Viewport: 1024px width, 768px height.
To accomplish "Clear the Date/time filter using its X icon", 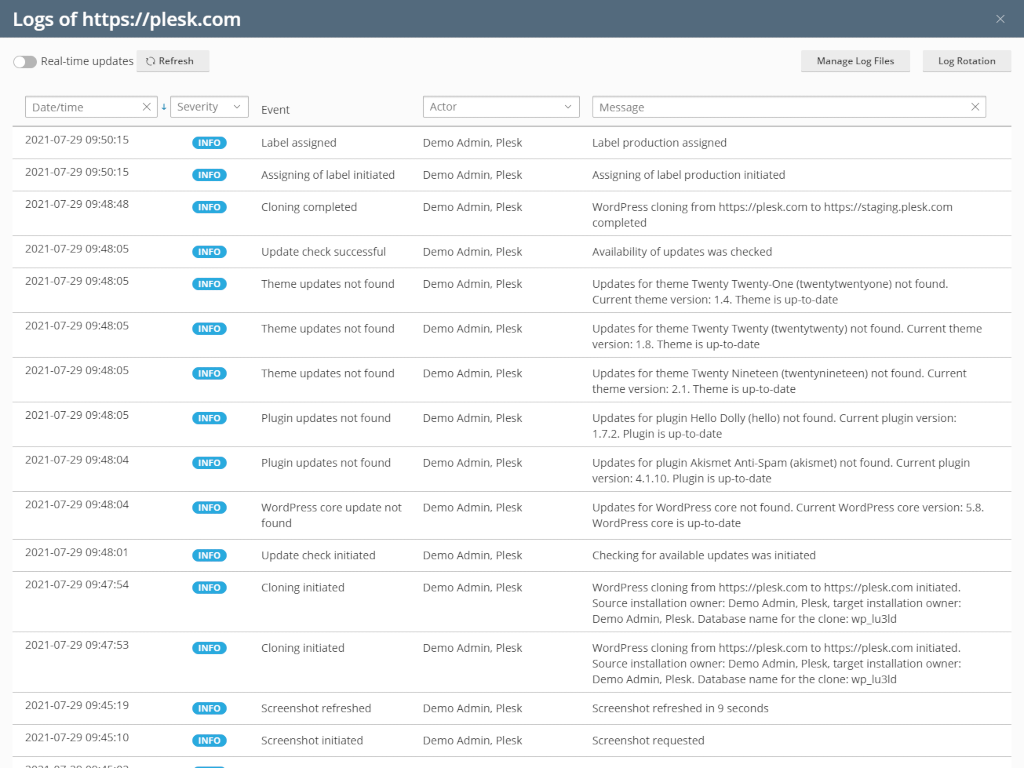I will point(147,106).
